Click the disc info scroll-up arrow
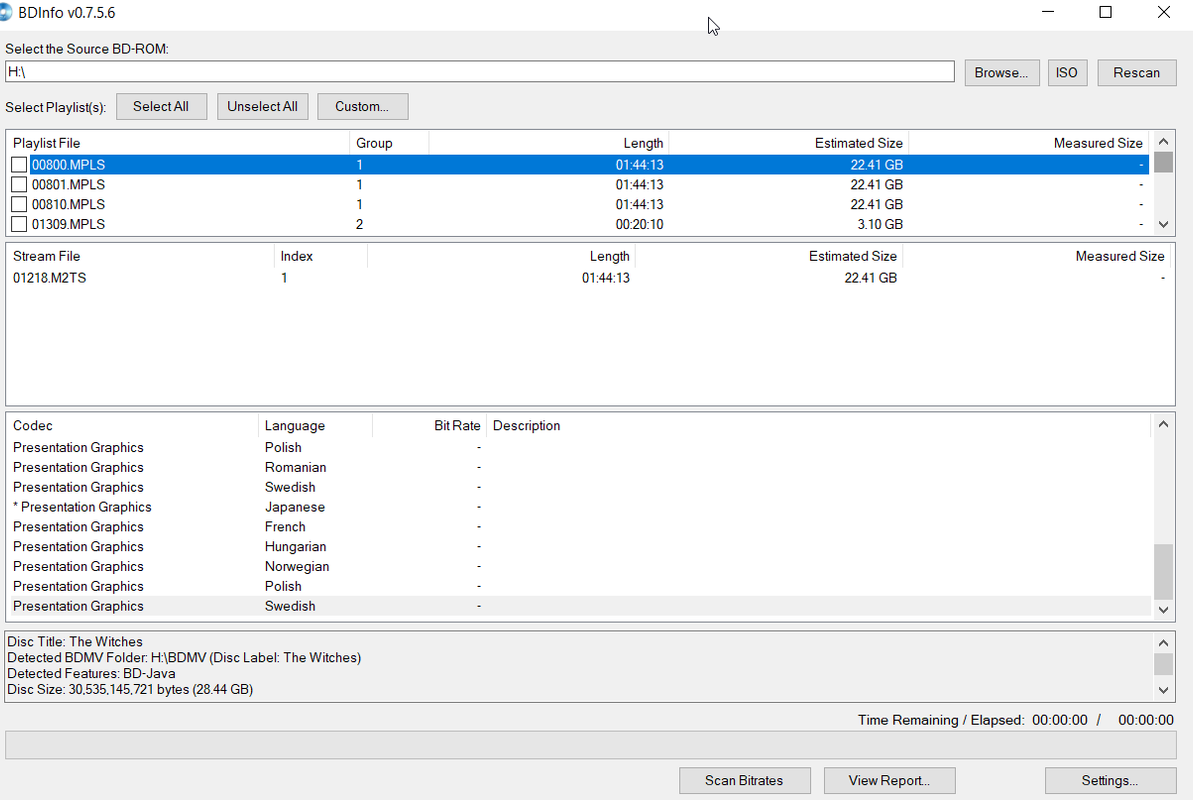Viewport: 1193px width, 800px height. (1163, 643)
